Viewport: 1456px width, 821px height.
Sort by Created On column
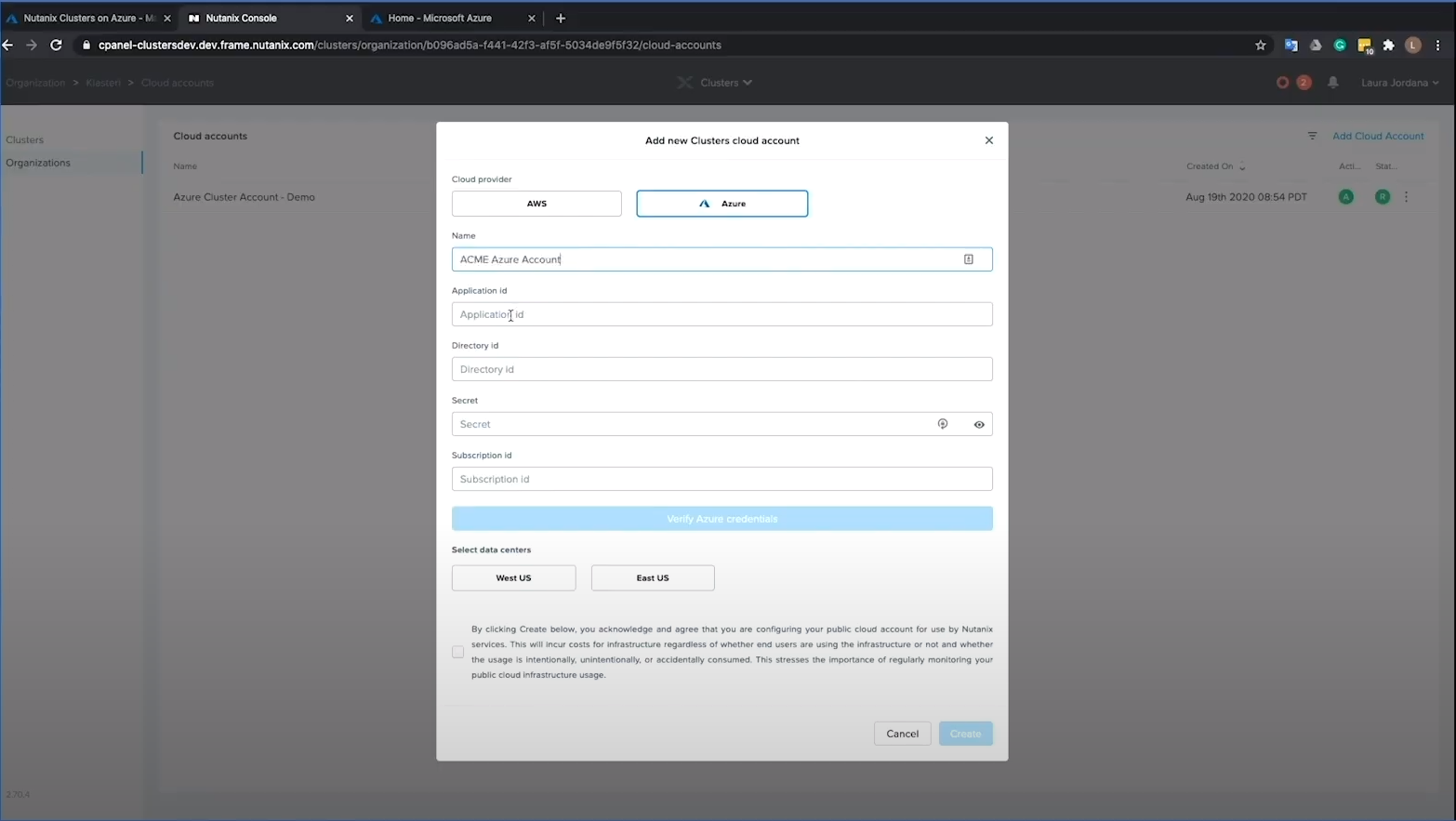pos(1215,166)
